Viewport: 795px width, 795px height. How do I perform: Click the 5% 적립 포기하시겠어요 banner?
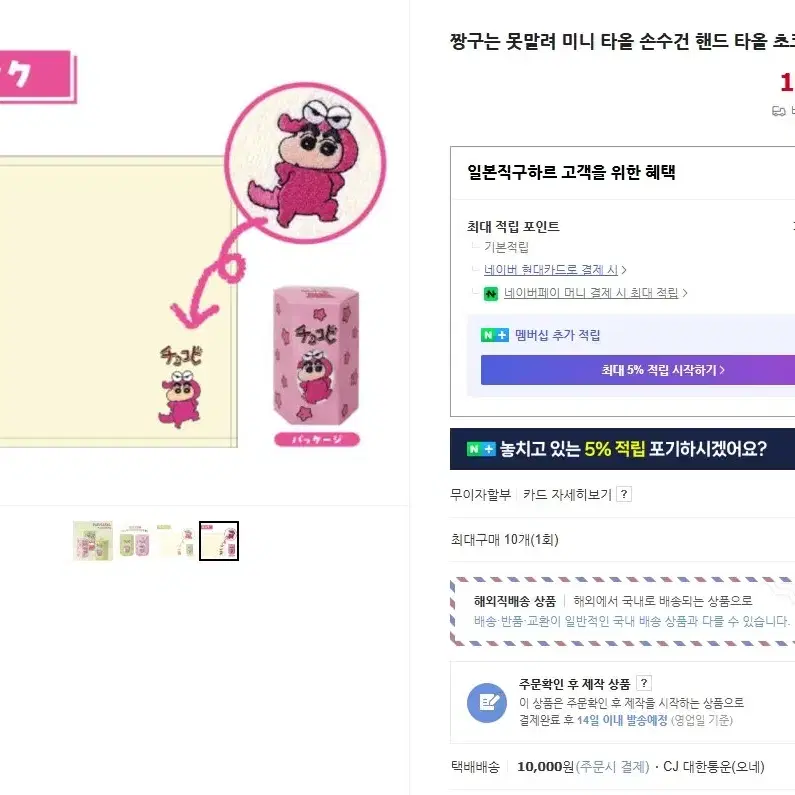[x=622, y=449]
